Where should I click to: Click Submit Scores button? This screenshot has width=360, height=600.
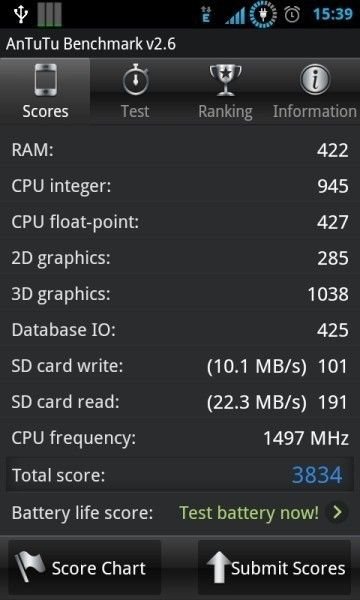(274, 567)
